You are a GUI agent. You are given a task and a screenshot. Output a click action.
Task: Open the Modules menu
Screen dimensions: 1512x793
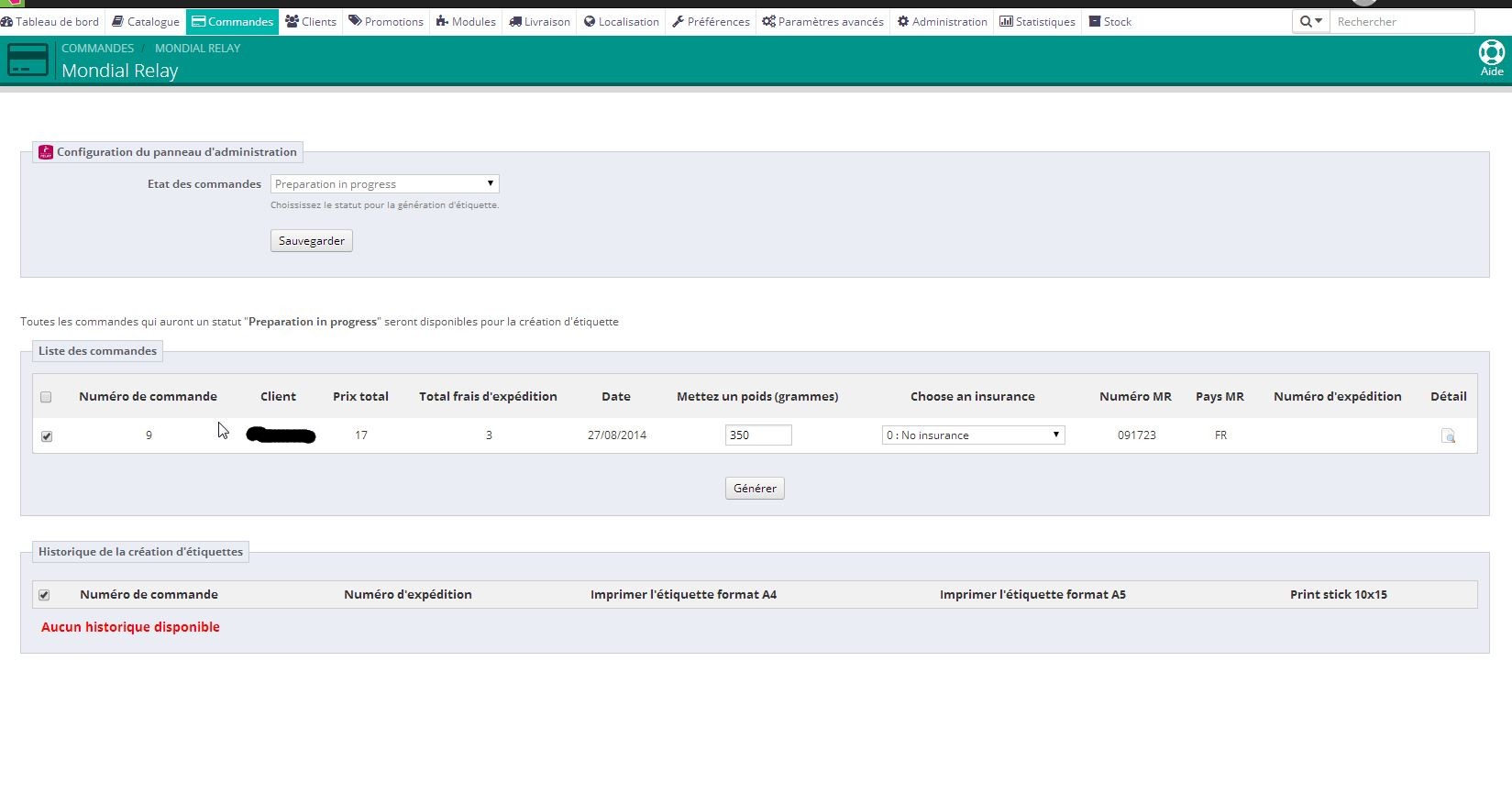tap(466, 21)
